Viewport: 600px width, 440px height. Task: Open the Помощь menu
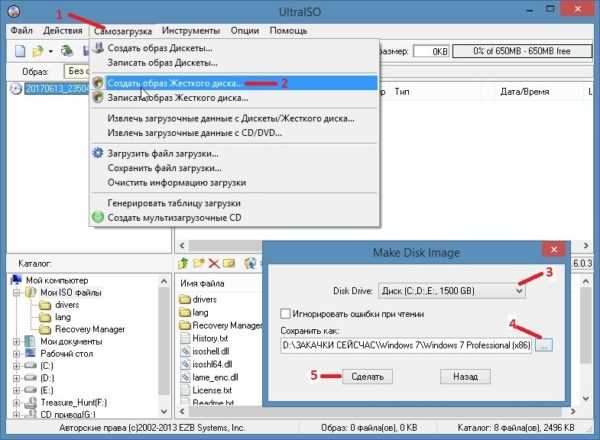click(x=288, y=30)
